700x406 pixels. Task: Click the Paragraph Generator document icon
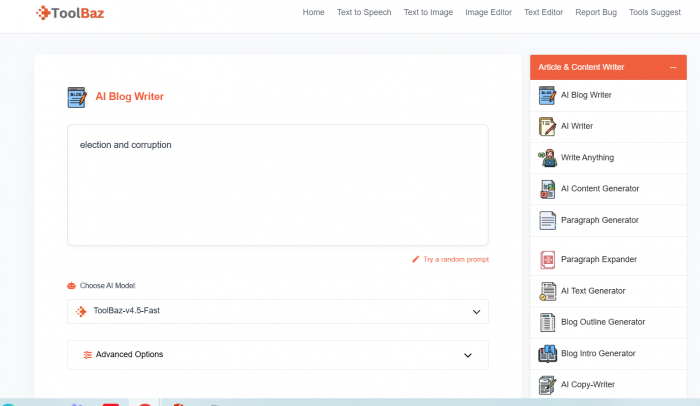coord(547,220)
